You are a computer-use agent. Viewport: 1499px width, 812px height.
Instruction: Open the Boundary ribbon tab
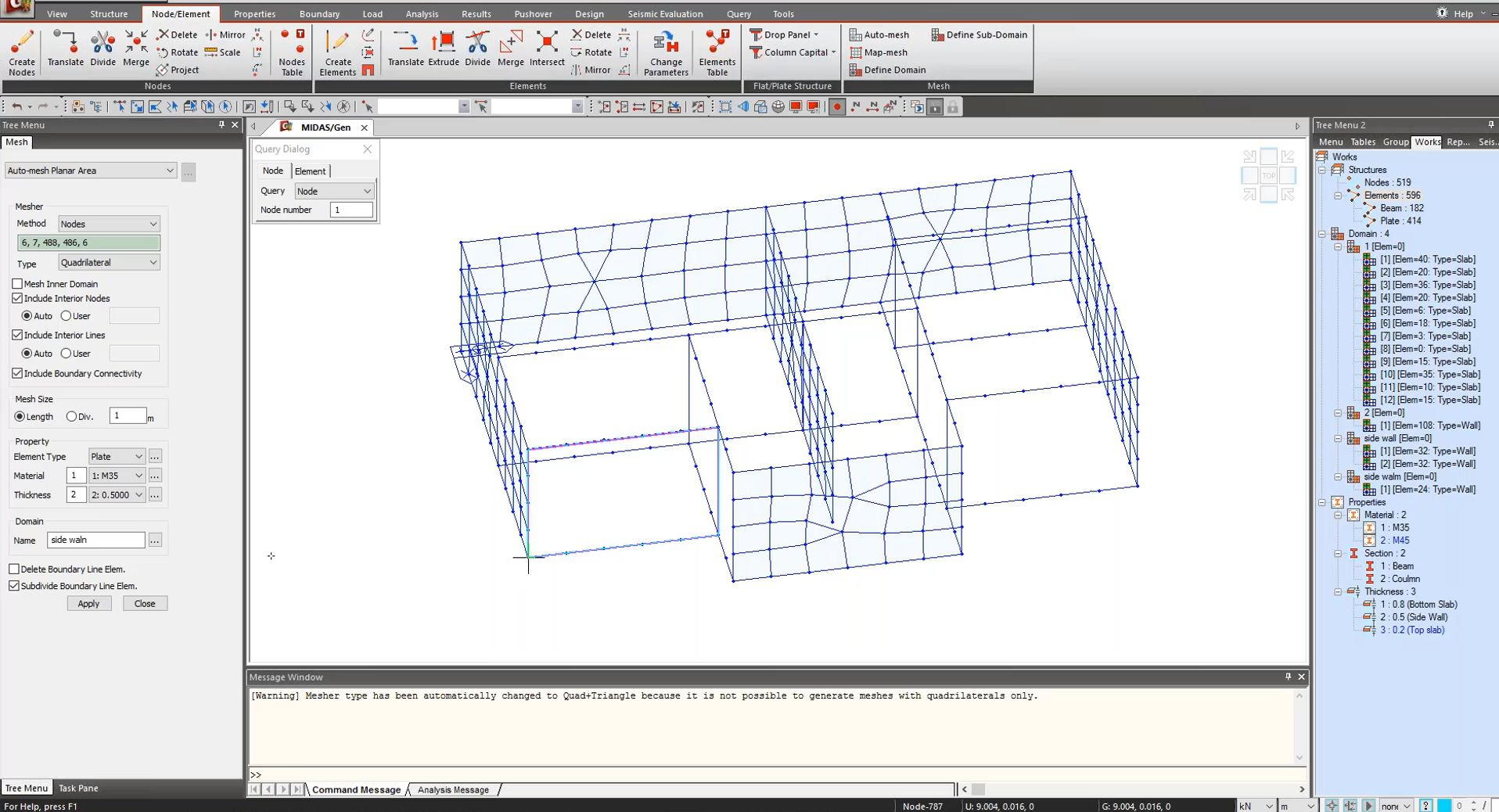tap(319, 14)
